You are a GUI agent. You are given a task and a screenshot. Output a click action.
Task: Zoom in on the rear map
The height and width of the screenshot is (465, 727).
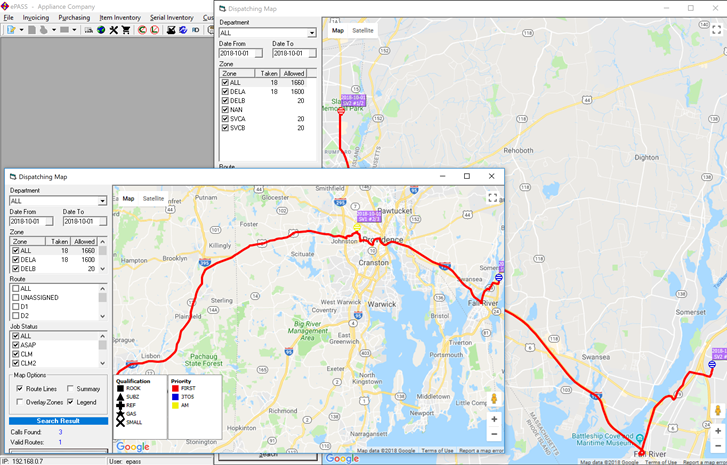718,431
